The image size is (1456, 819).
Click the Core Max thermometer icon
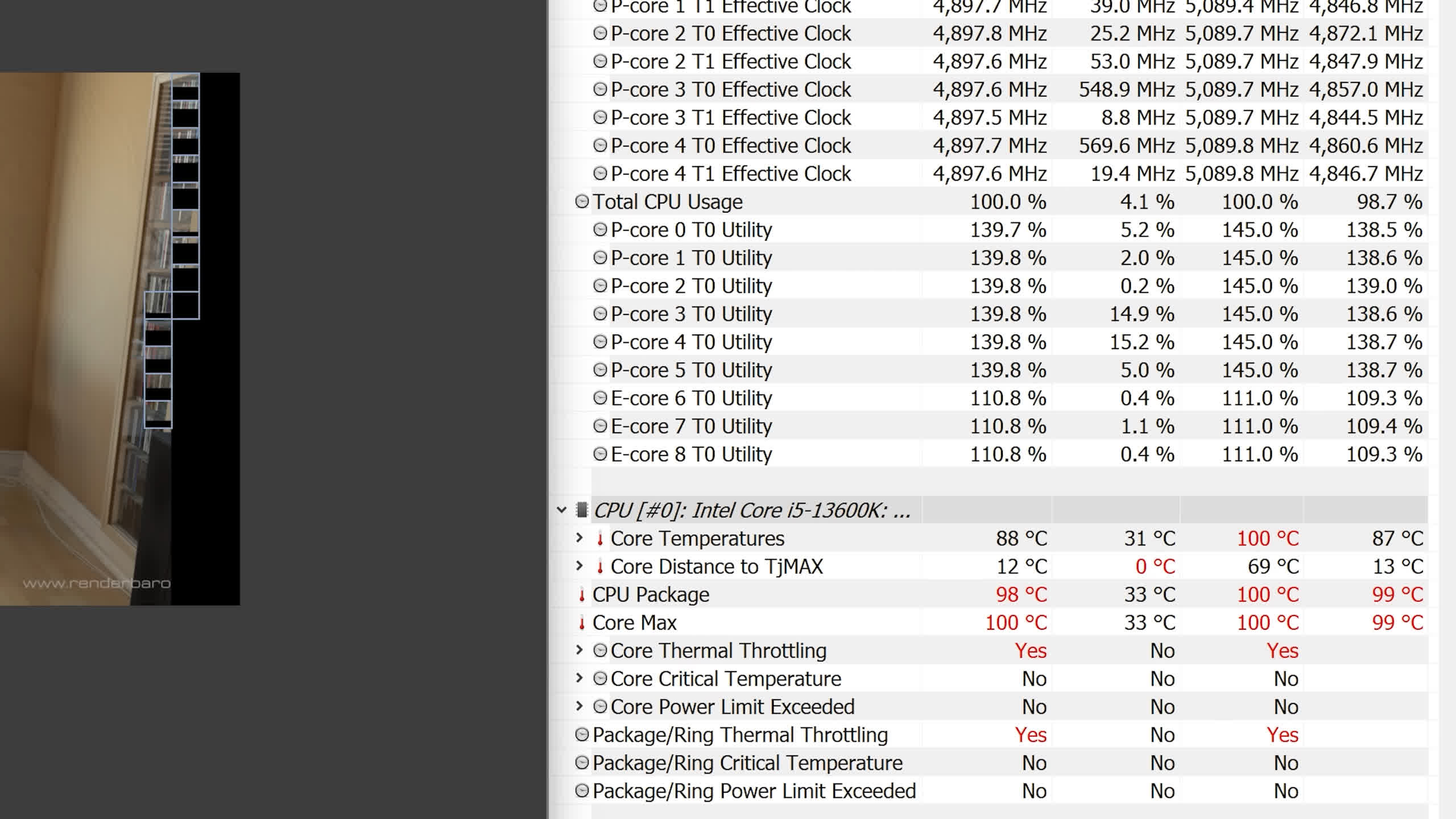pyautogui.click(x=582, y=623)
